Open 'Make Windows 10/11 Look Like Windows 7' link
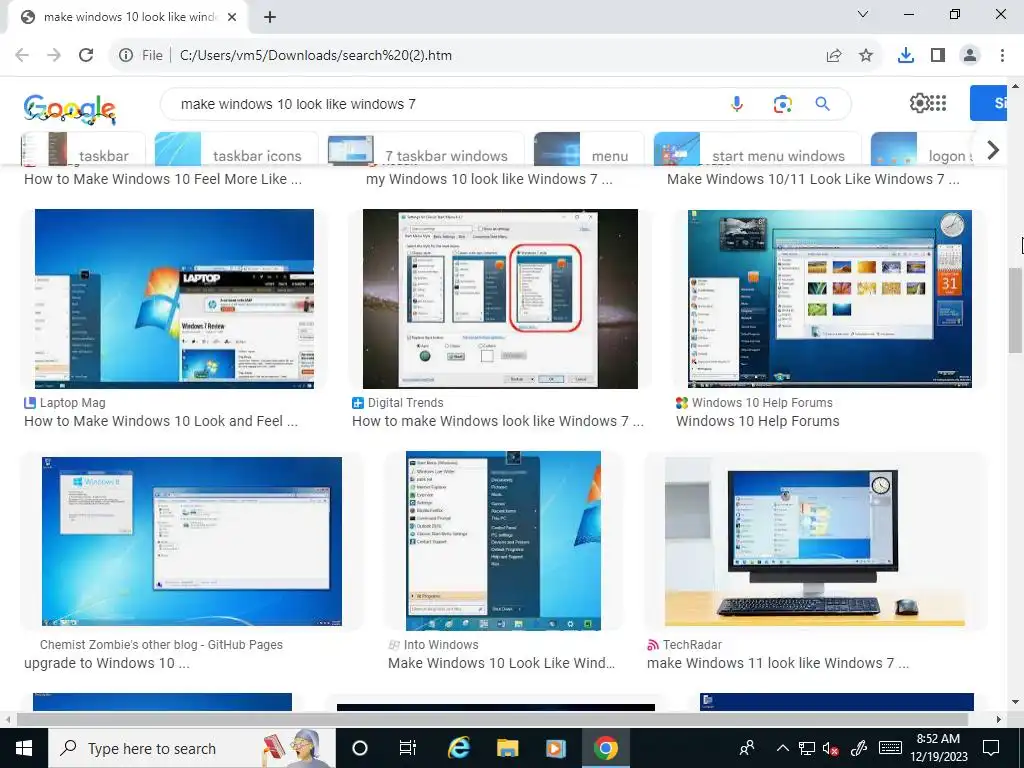Screen dimensions: 1024x768 (813, 179)
